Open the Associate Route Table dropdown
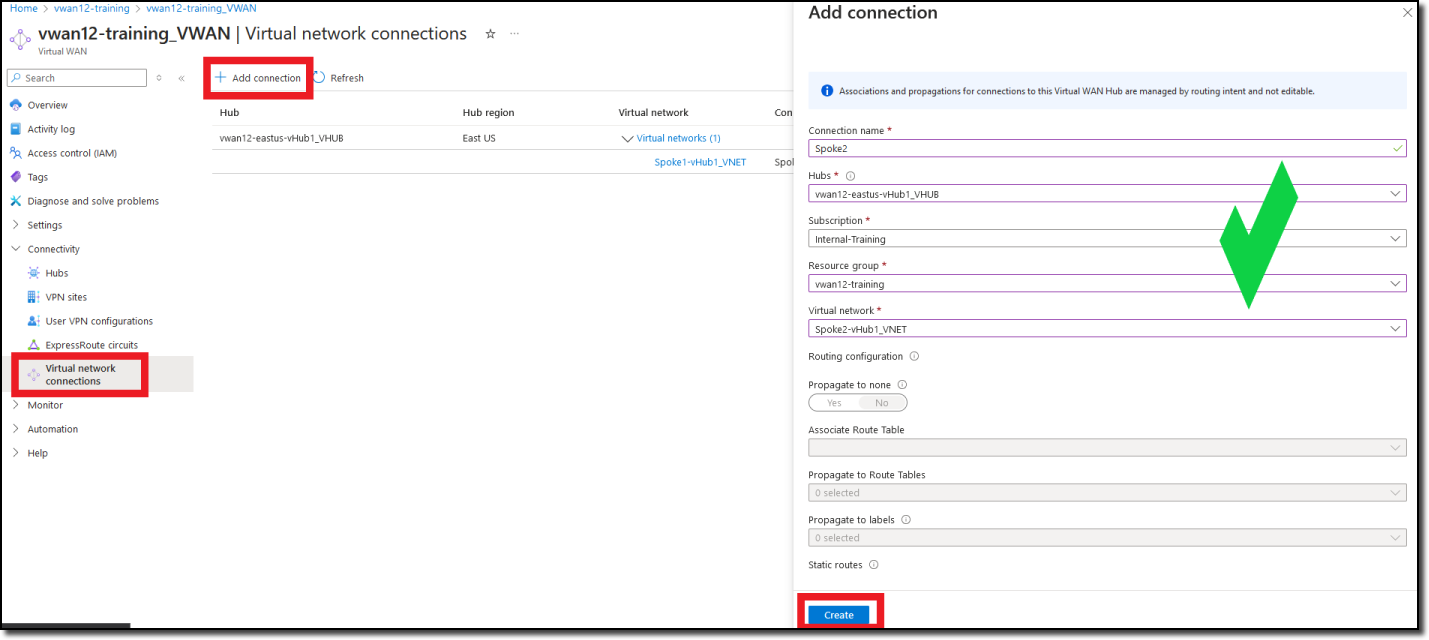1429x640 pixels. tap(1107, 448)
